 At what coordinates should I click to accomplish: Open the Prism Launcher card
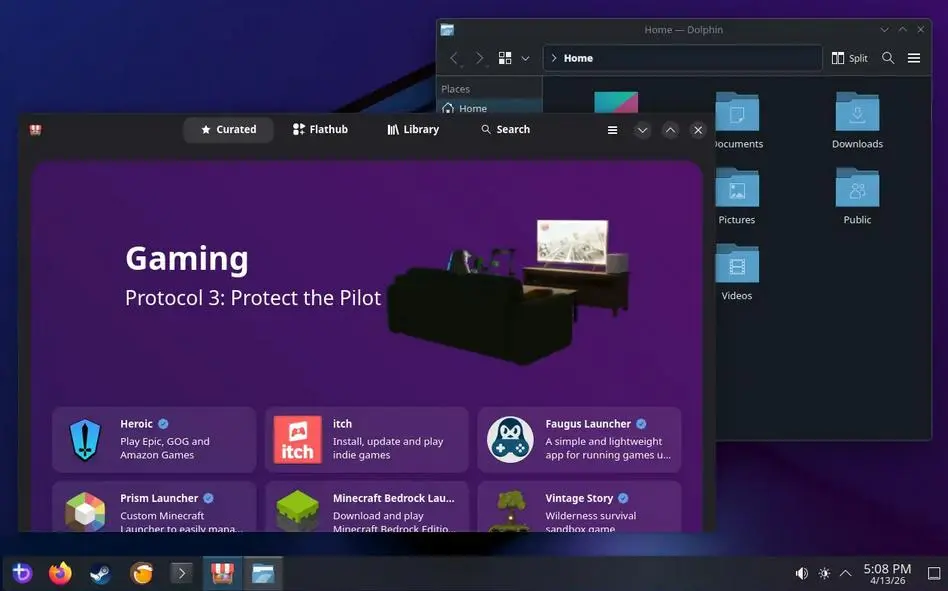pyautogui.click(x=154, y=507)
